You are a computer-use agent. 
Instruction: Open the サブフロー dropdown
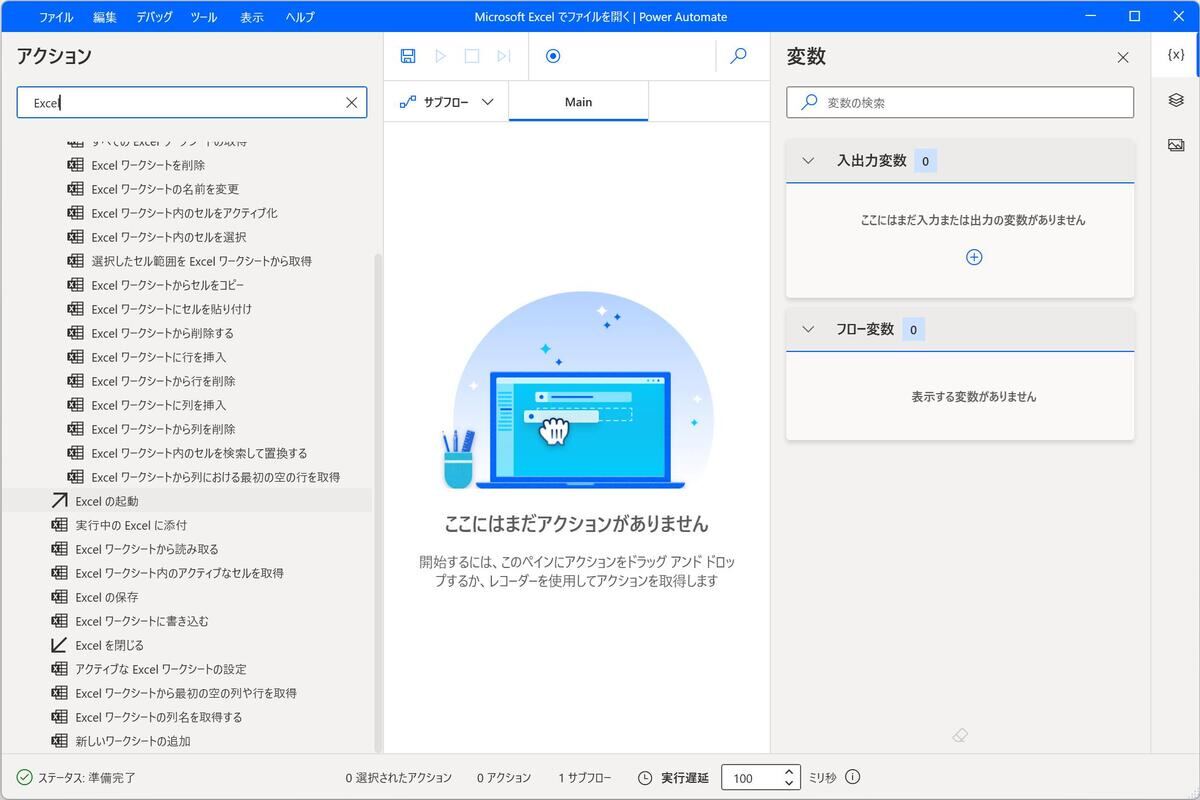447,102
